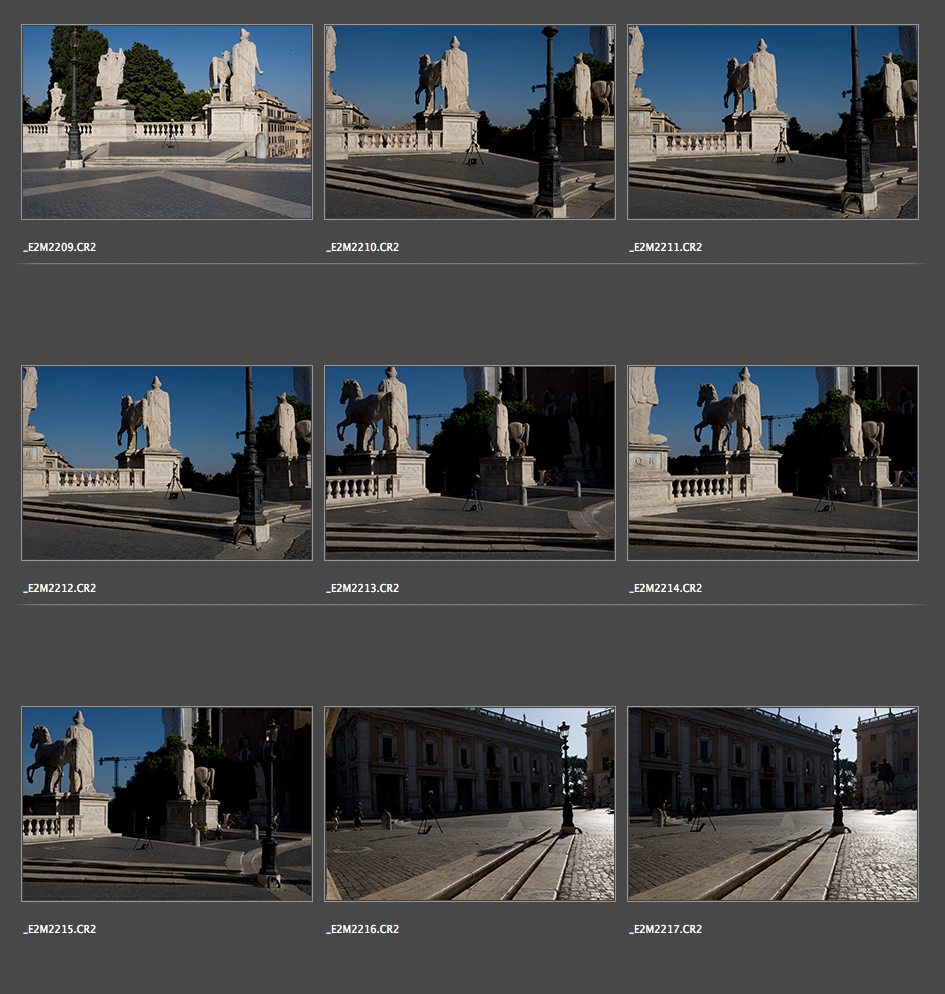The height and width of the screenshot is (994, 945).
Task: Select the _E2M2209.CR2 thumbnail image
Action: tap(167, 122)
